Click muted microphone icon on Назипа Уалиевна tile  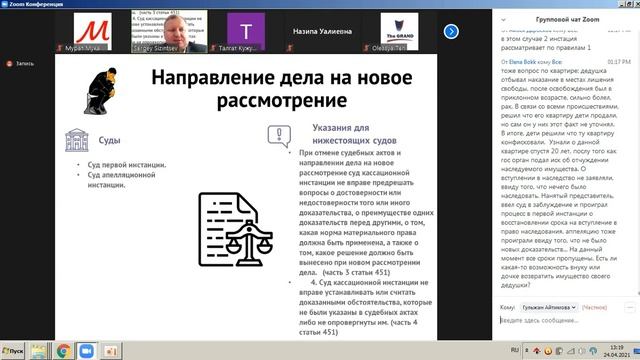tap(289, 48)
